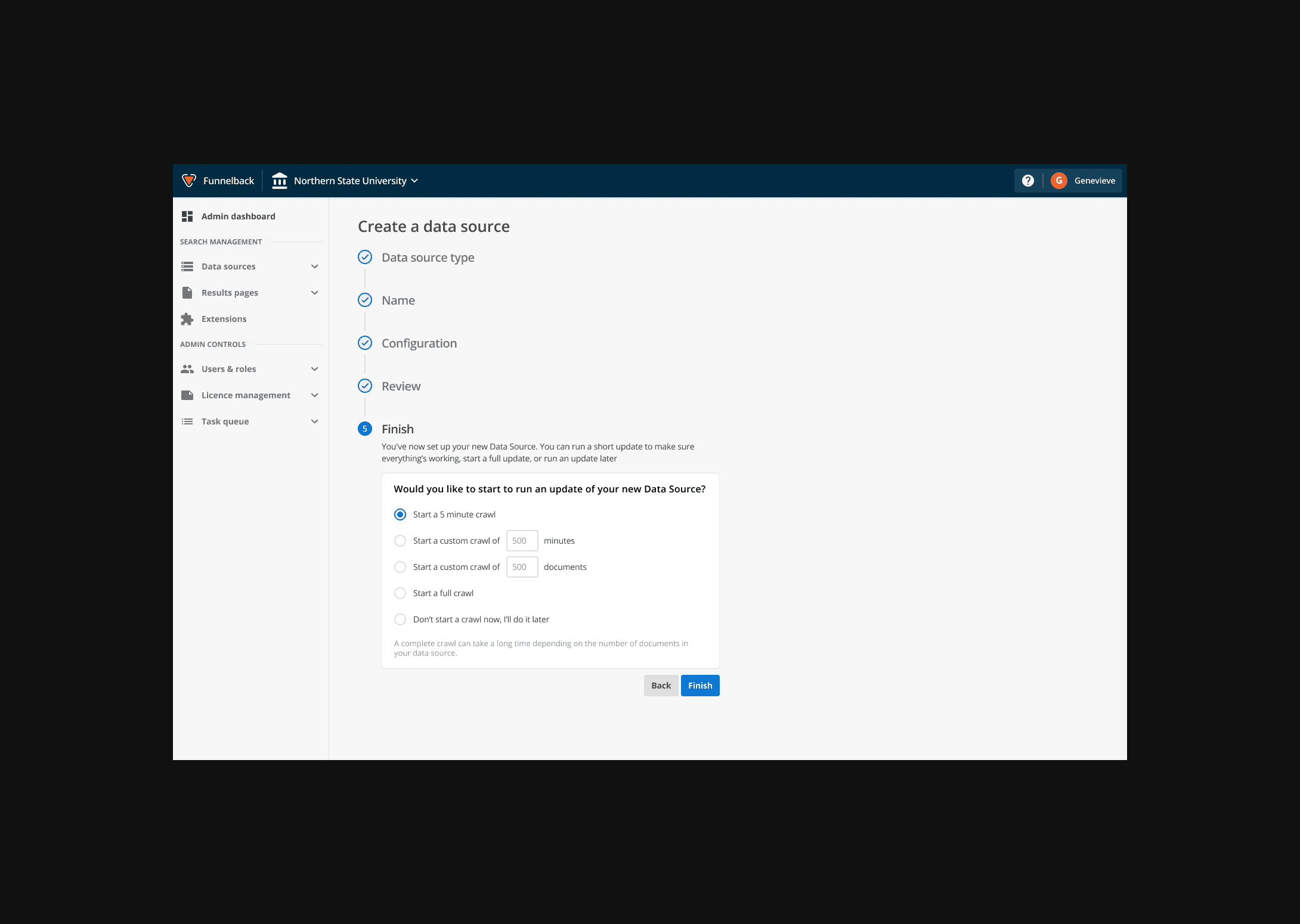Click the Finish step heading

click(x=398, y=429)
